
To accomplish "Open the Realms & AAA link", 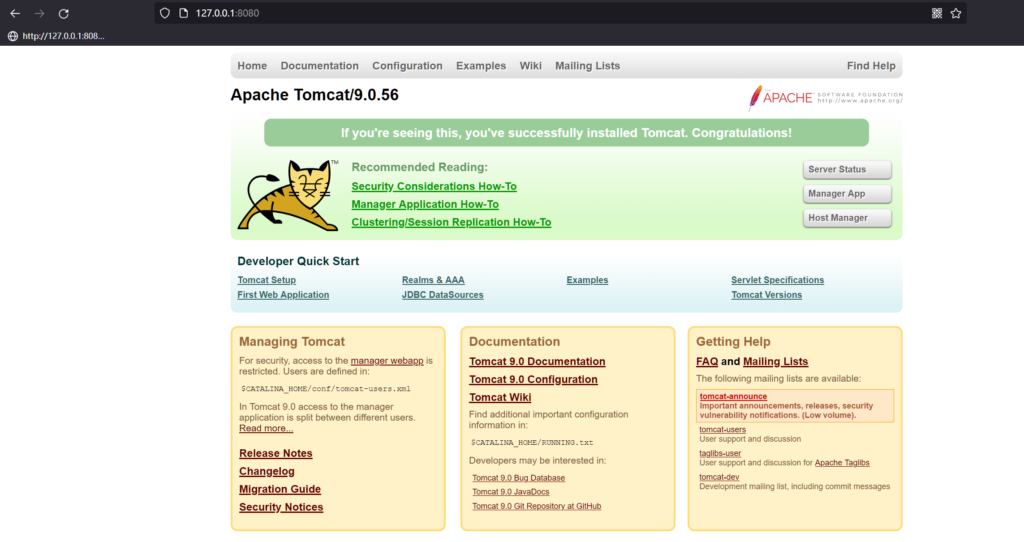I will coord(433,280).
